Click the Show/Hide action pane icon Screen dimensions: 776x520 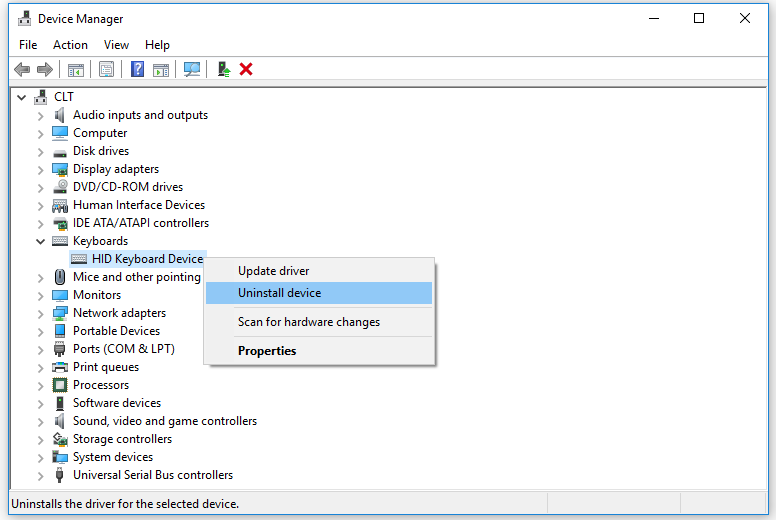coord(161,70)
